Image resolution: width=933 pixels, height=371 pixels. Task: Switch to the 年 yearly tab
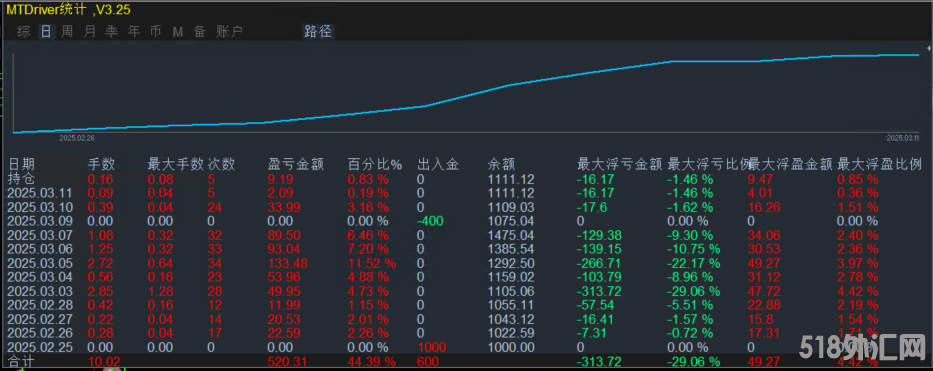(x=134, y=32)
